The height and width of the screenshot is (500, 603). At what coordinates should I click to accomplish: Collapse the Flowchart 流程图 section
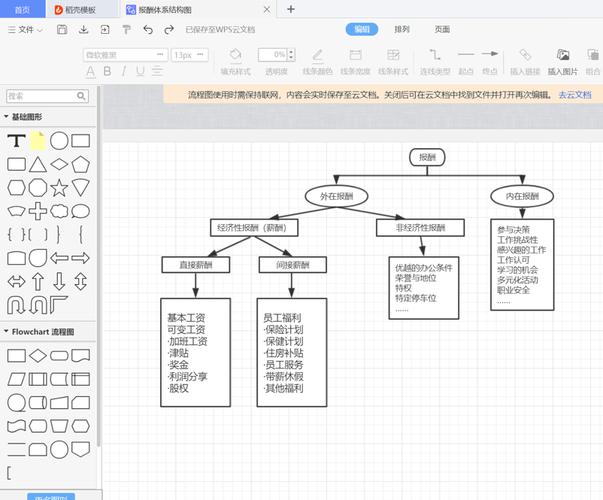coord(6,331)
